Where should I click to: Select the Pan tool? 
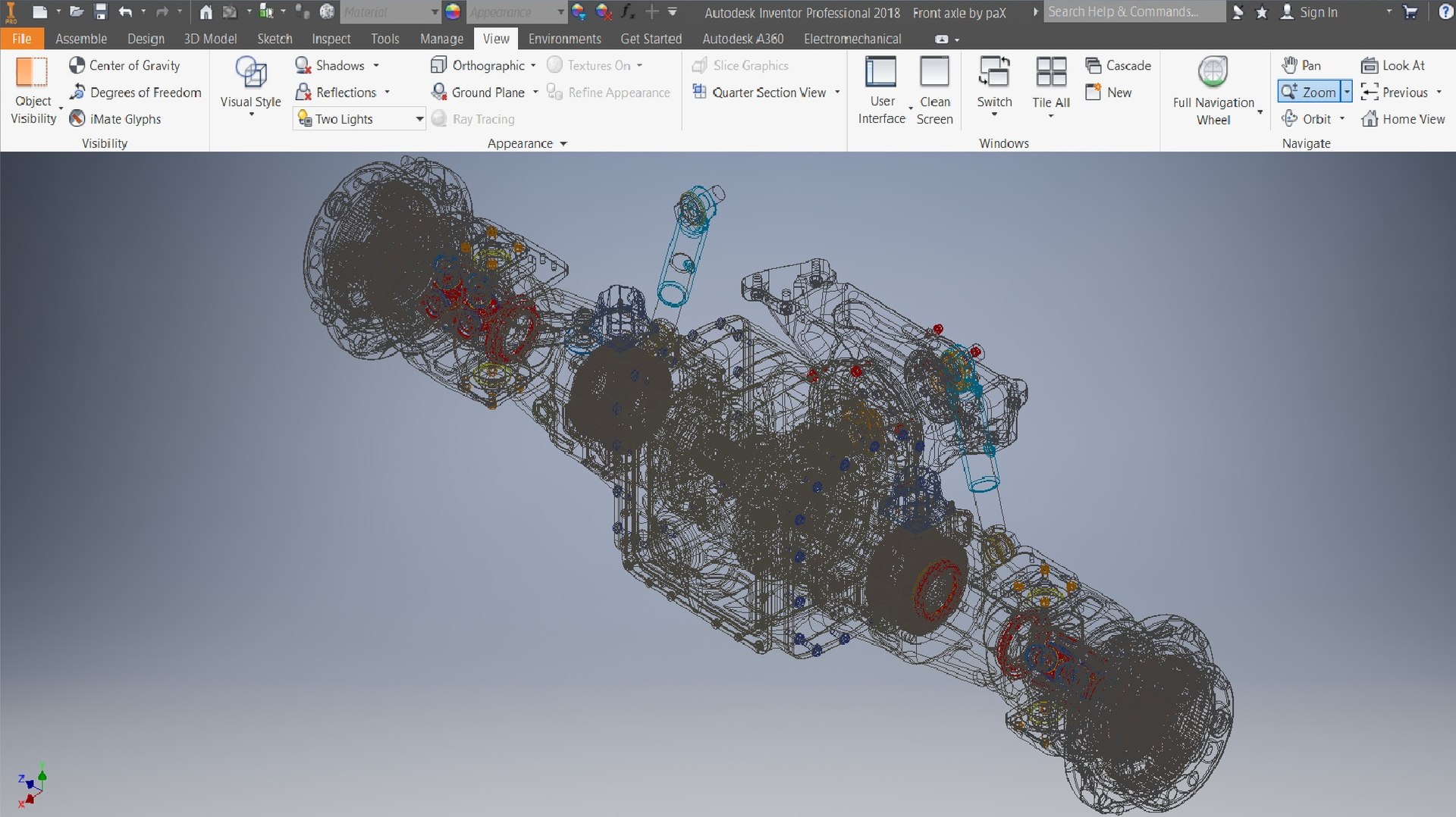(1302, 65)
